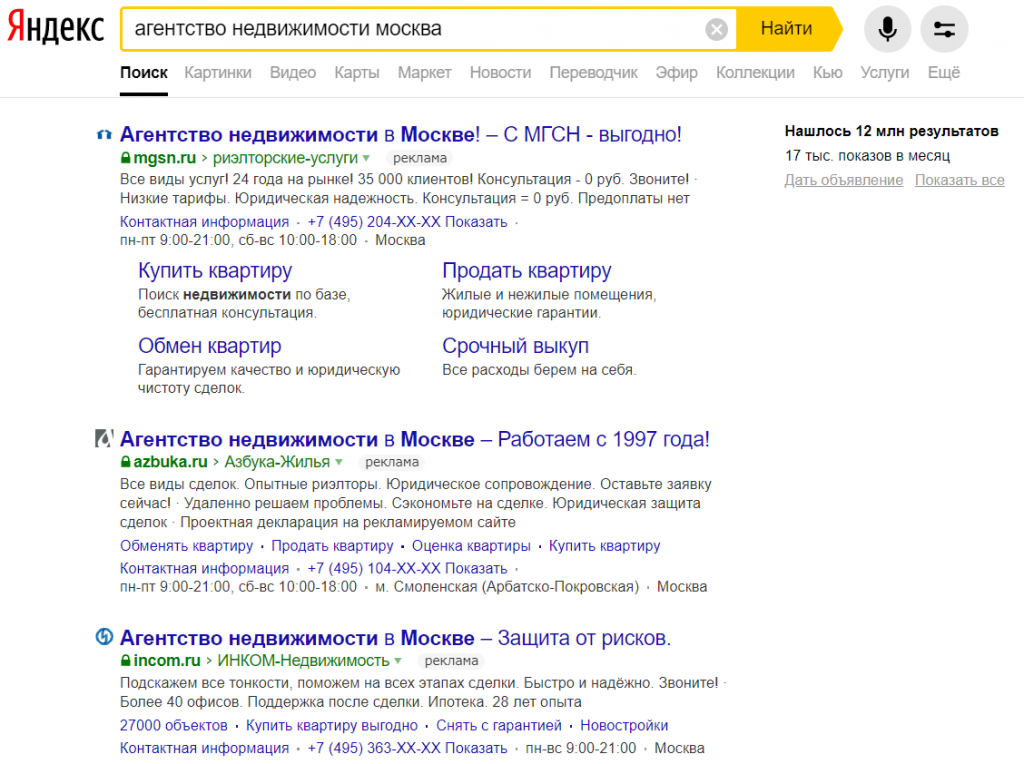Image resolution: width=1024 pixels, height=764 pixels.
Task: Click the Yandex logo
Action: pos(56,29)
